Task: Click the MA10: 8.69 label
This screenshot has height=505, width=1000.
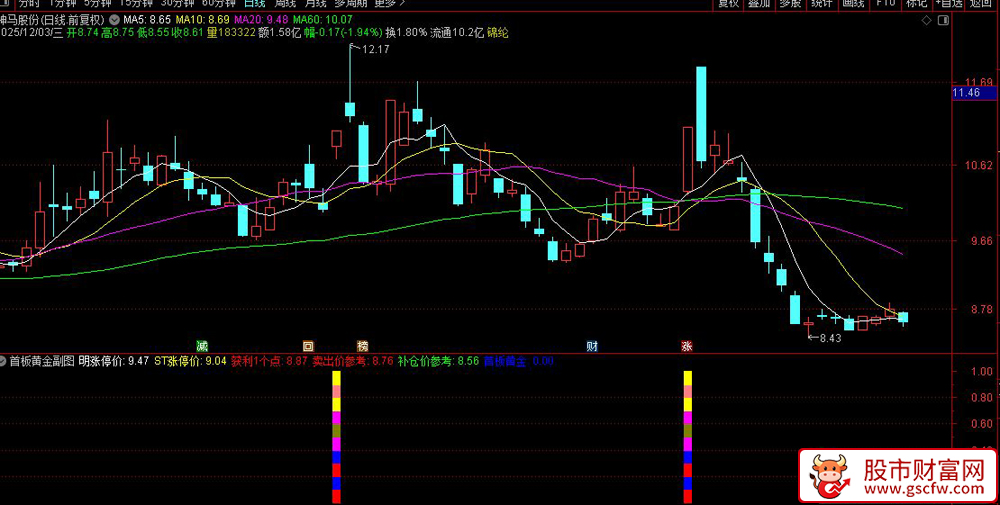Action: pyautogui.click(x=202, y=20)
